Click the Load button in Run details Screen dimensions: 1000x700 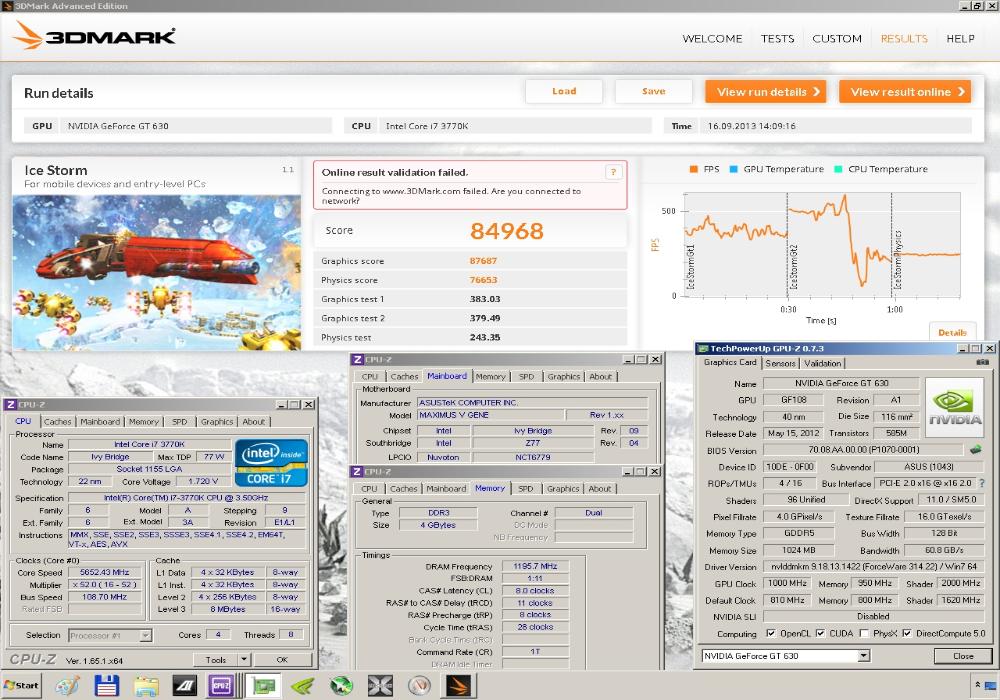[564, 91]
